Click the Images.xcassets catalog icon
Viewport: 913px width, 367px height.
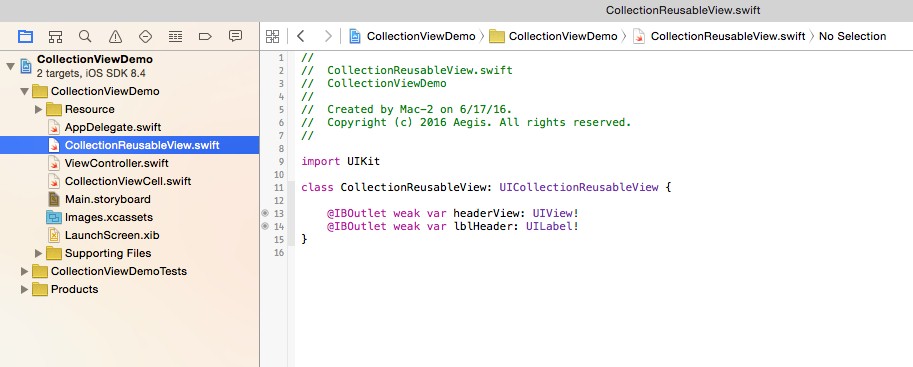[54, 217]
